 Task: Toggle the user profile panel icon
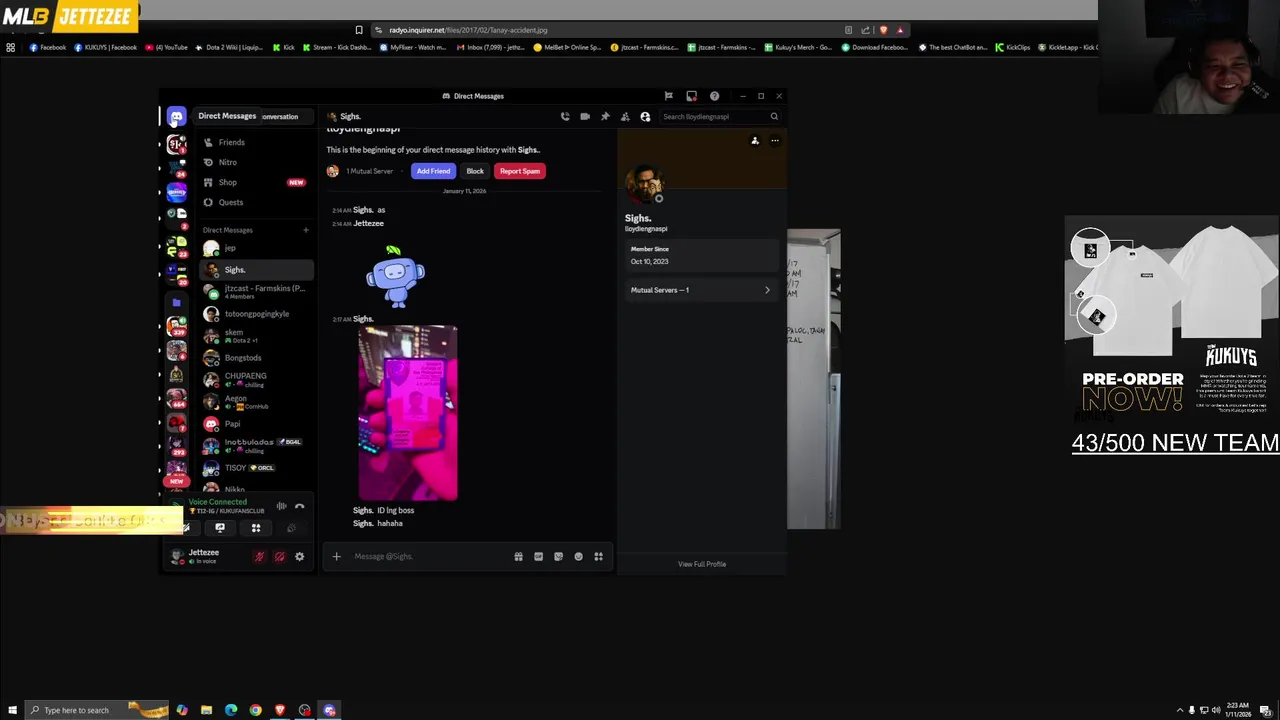point(645,117)
